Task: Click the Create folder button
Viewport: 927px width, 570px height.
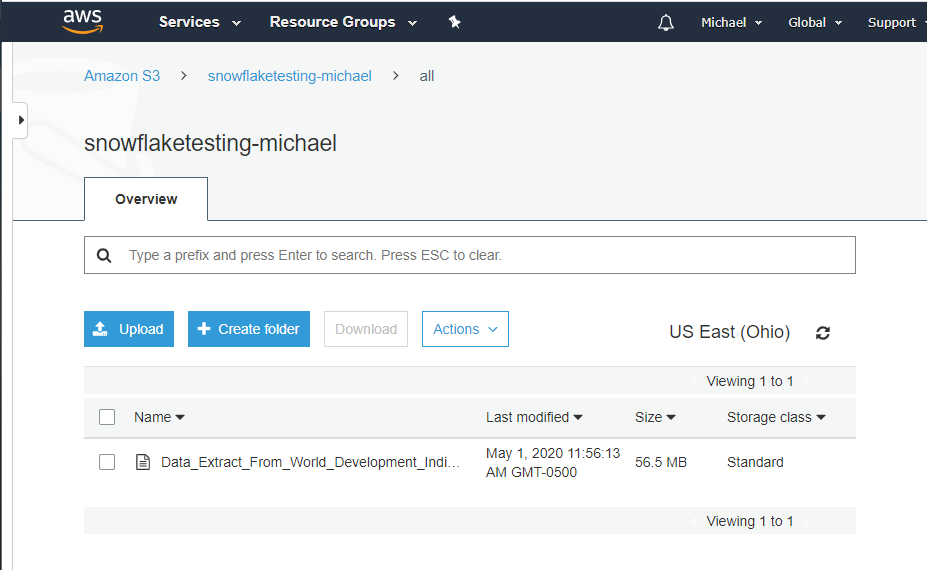Action: (x=249, y=329)
